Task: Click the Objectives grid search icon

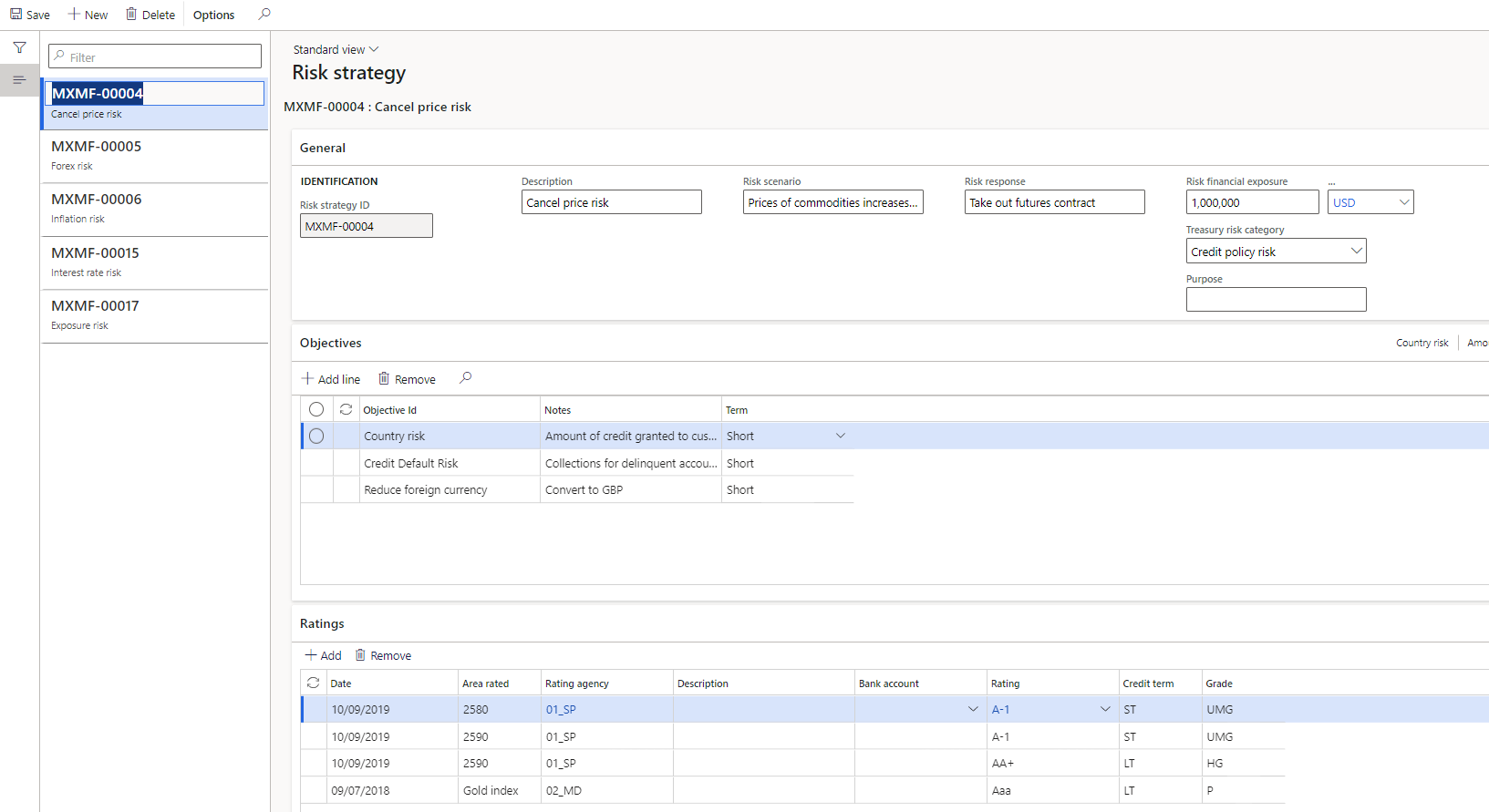Action: (465, 378)
